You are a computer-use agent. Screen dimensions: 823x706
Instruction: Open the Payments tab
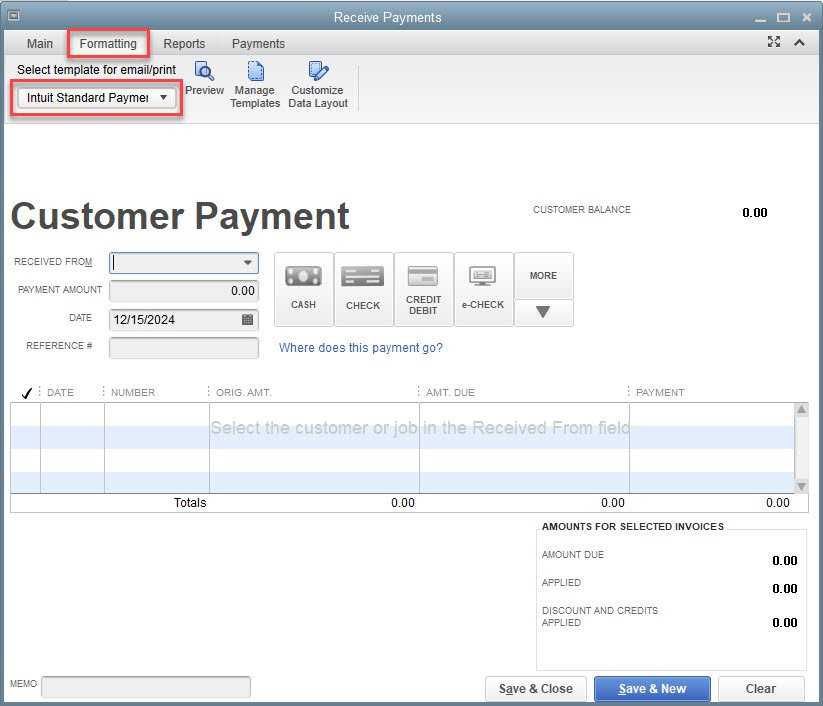point(258,44)
